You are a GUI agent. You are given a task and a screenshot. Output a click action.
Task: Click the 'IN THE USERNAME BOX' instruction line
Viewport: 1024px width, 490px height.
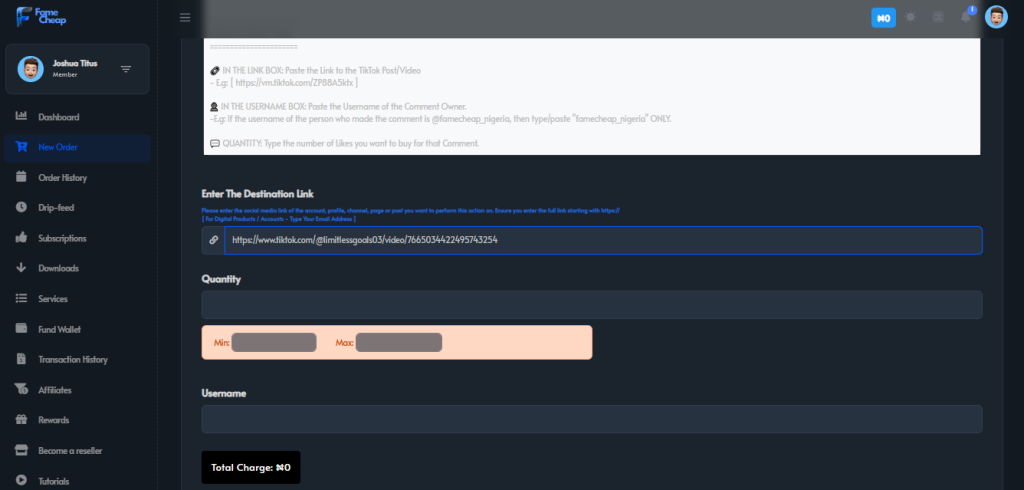[338, 106]
